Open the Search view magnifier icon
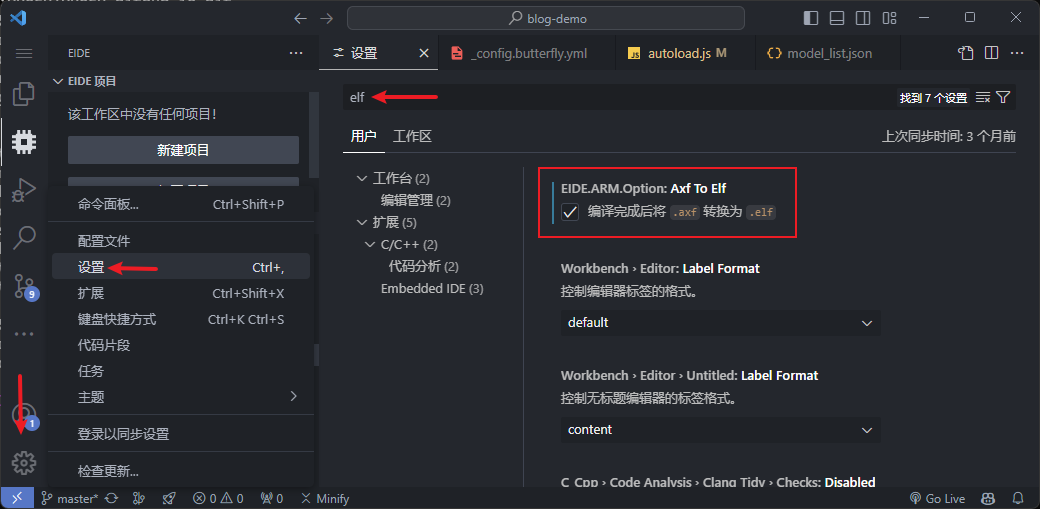 [x=24, y=237]
